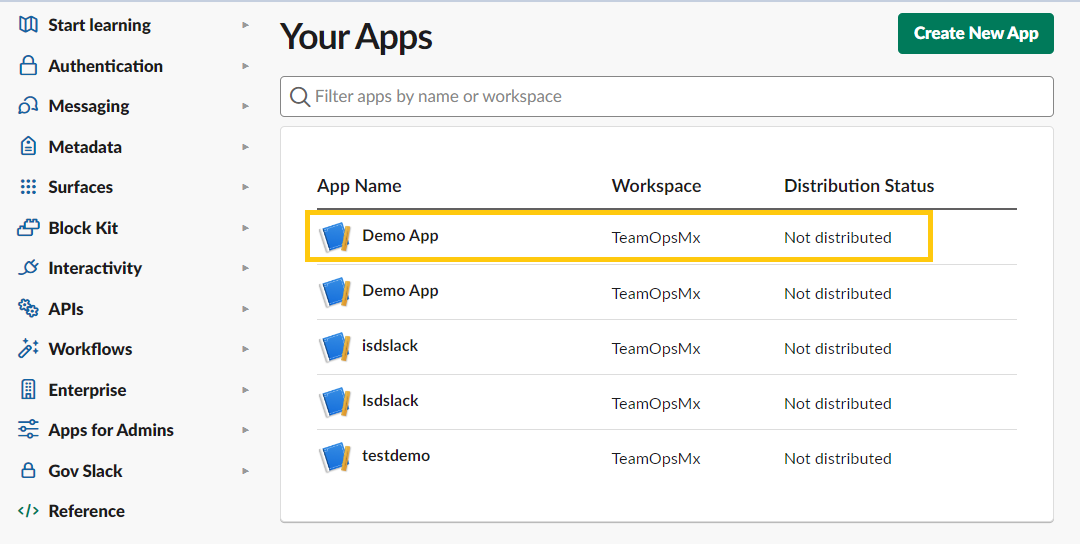Click the Workflows magic wand icon
This screenshot has height=544, width=1080.
coord(28,349)
